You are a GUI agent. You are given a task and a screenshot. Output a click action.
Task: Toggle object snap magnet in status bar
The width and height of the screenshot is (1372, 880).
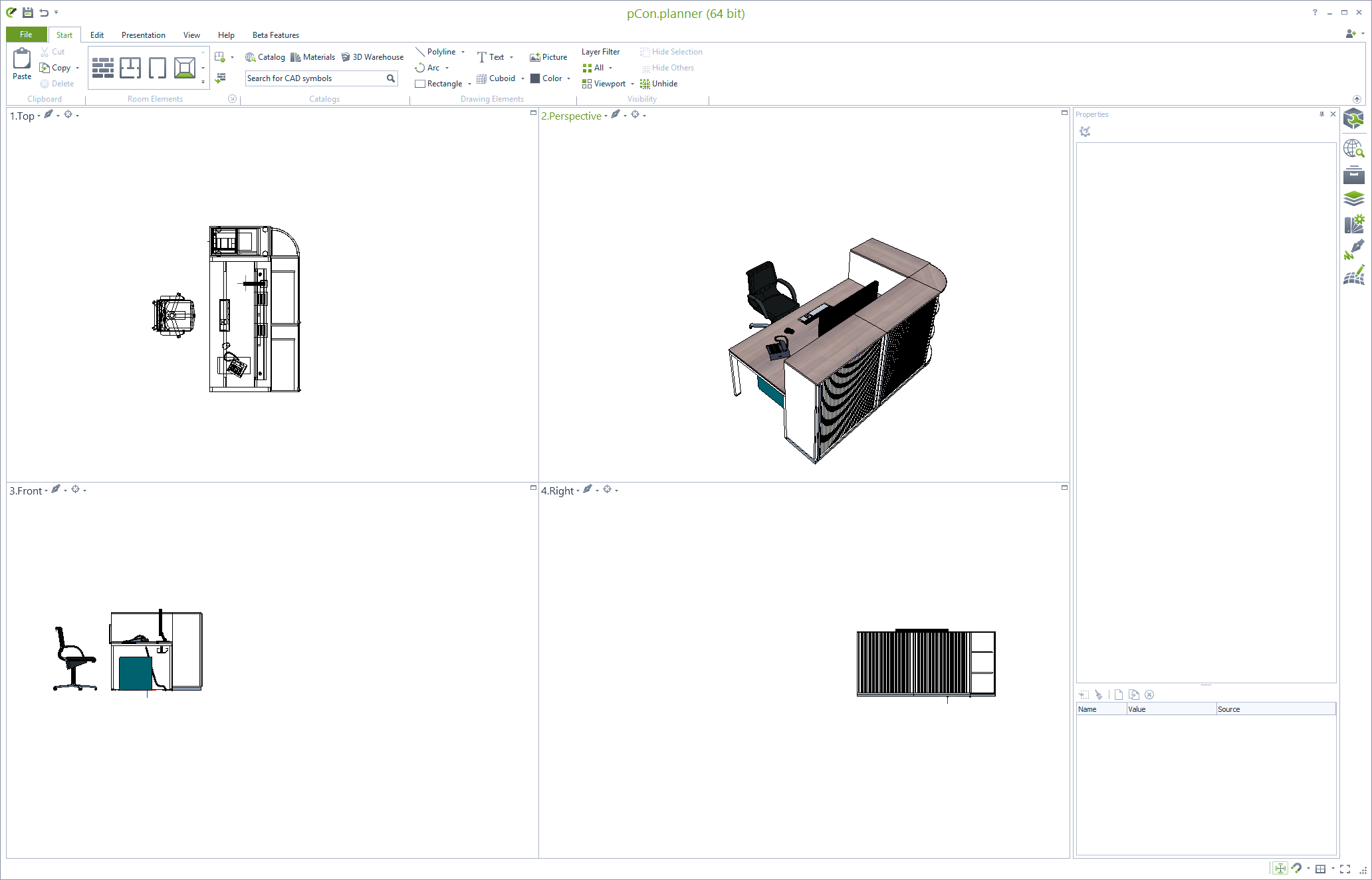[x=1297, y=869]
